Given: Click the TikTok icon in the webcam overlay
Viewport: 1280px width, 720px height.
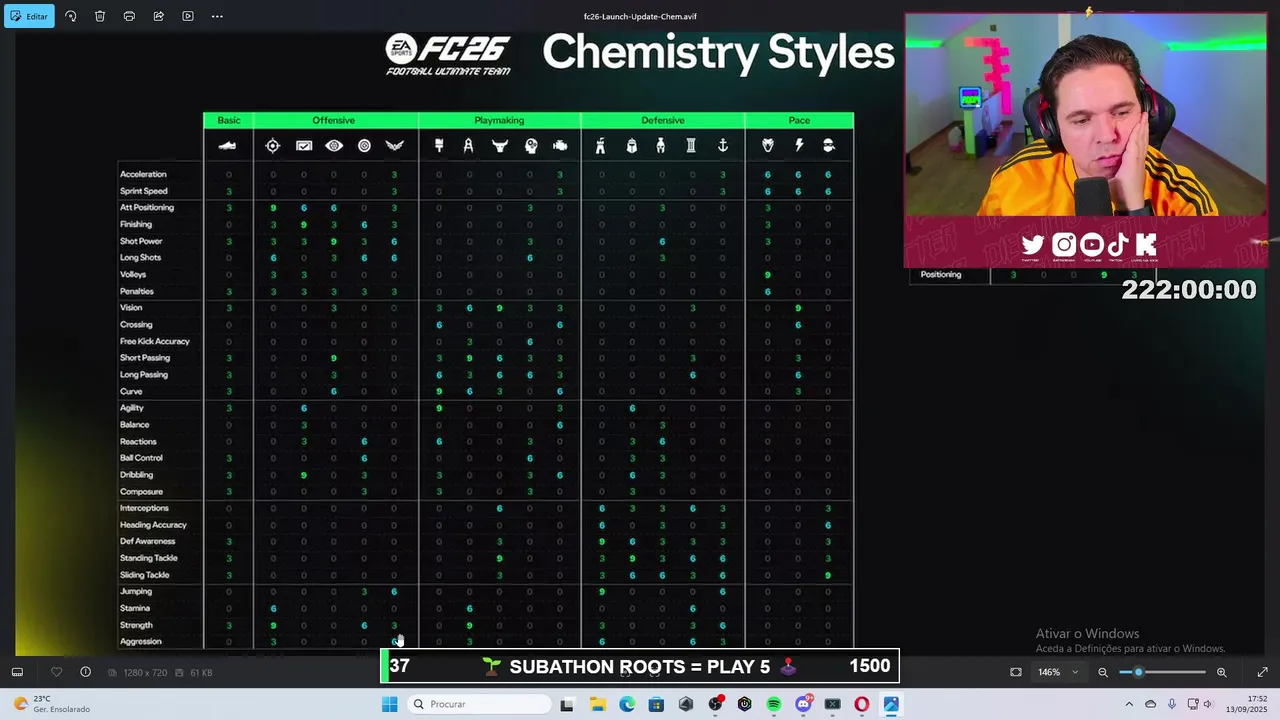Looking at the screenshot, I should 1118,244.
